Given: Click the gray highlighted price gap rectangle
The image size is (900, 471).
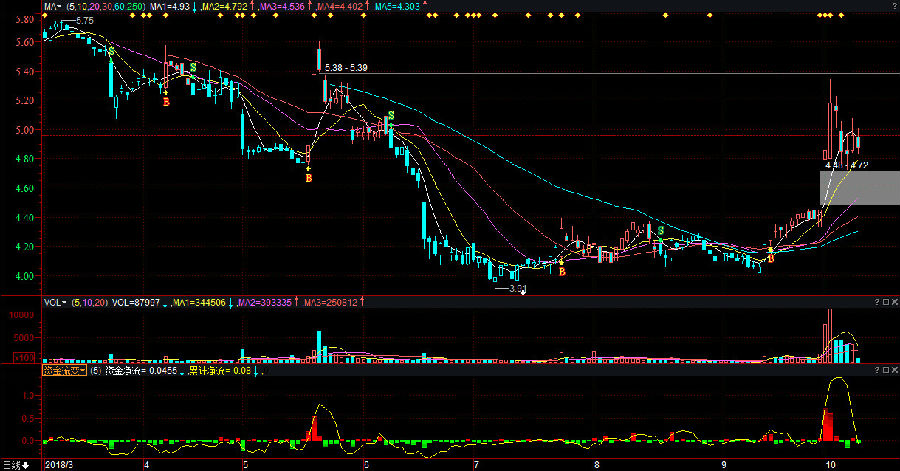Looking at the screenshot, I should [859, 188].
